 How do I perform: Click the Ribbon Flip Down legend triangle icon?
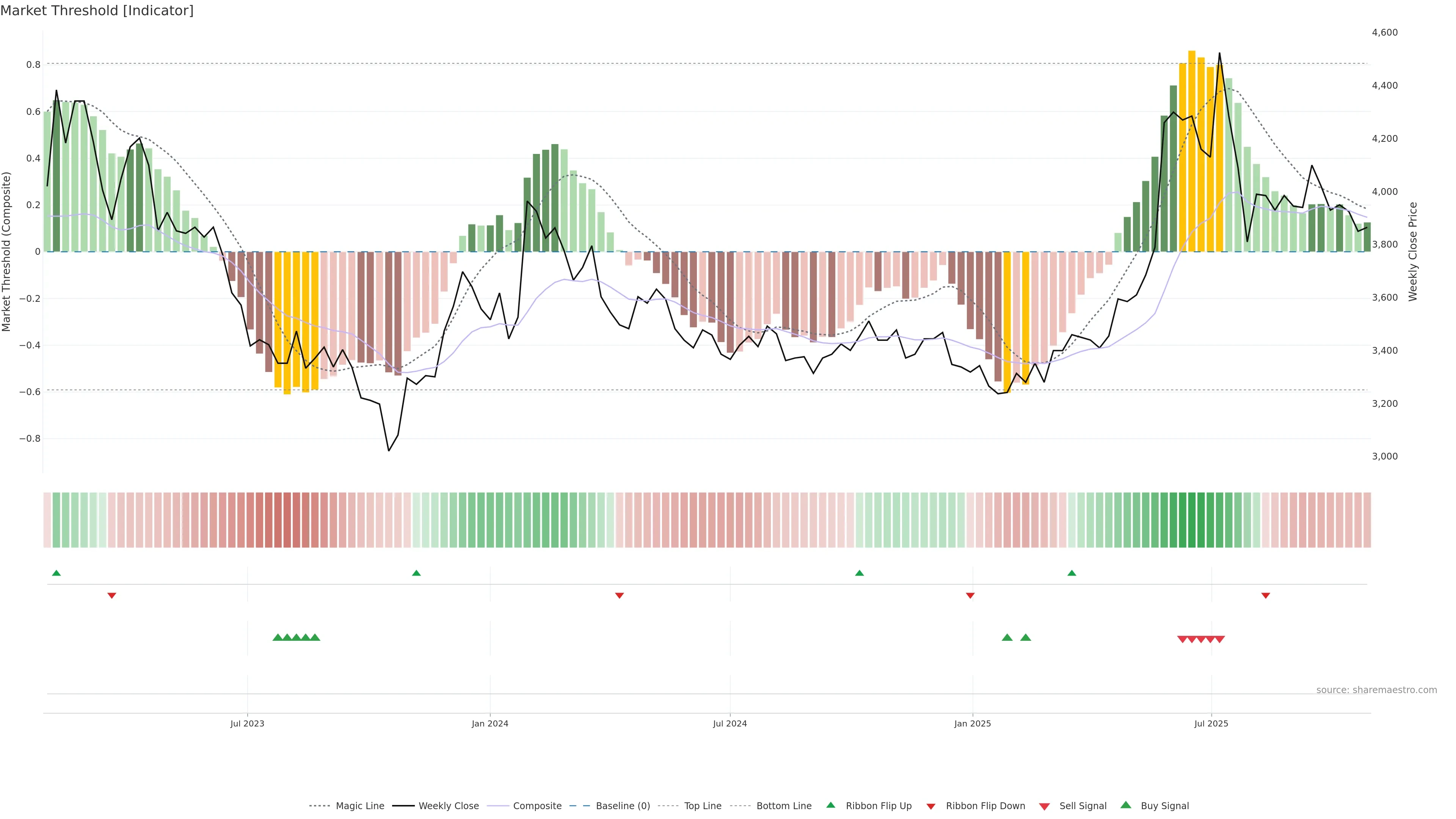(x=931, y=806)
